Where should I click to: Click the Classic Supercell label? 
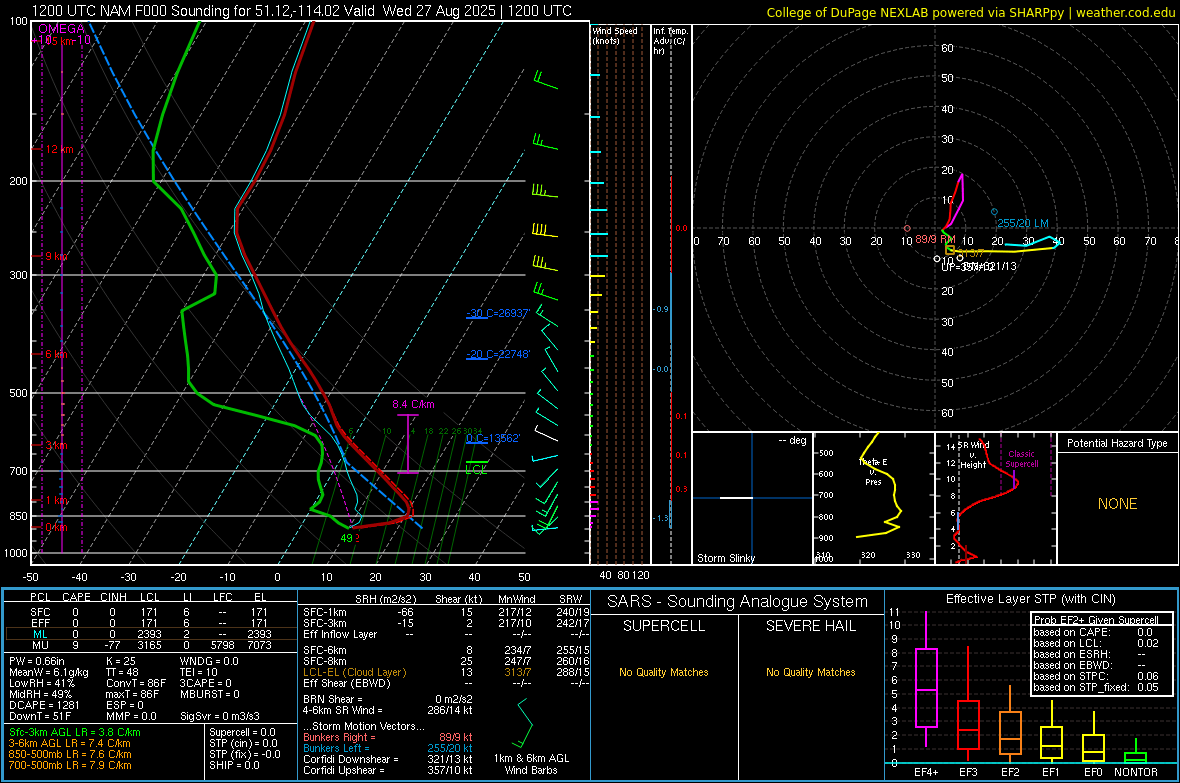pyautogui.click(x=1022, y=459)
